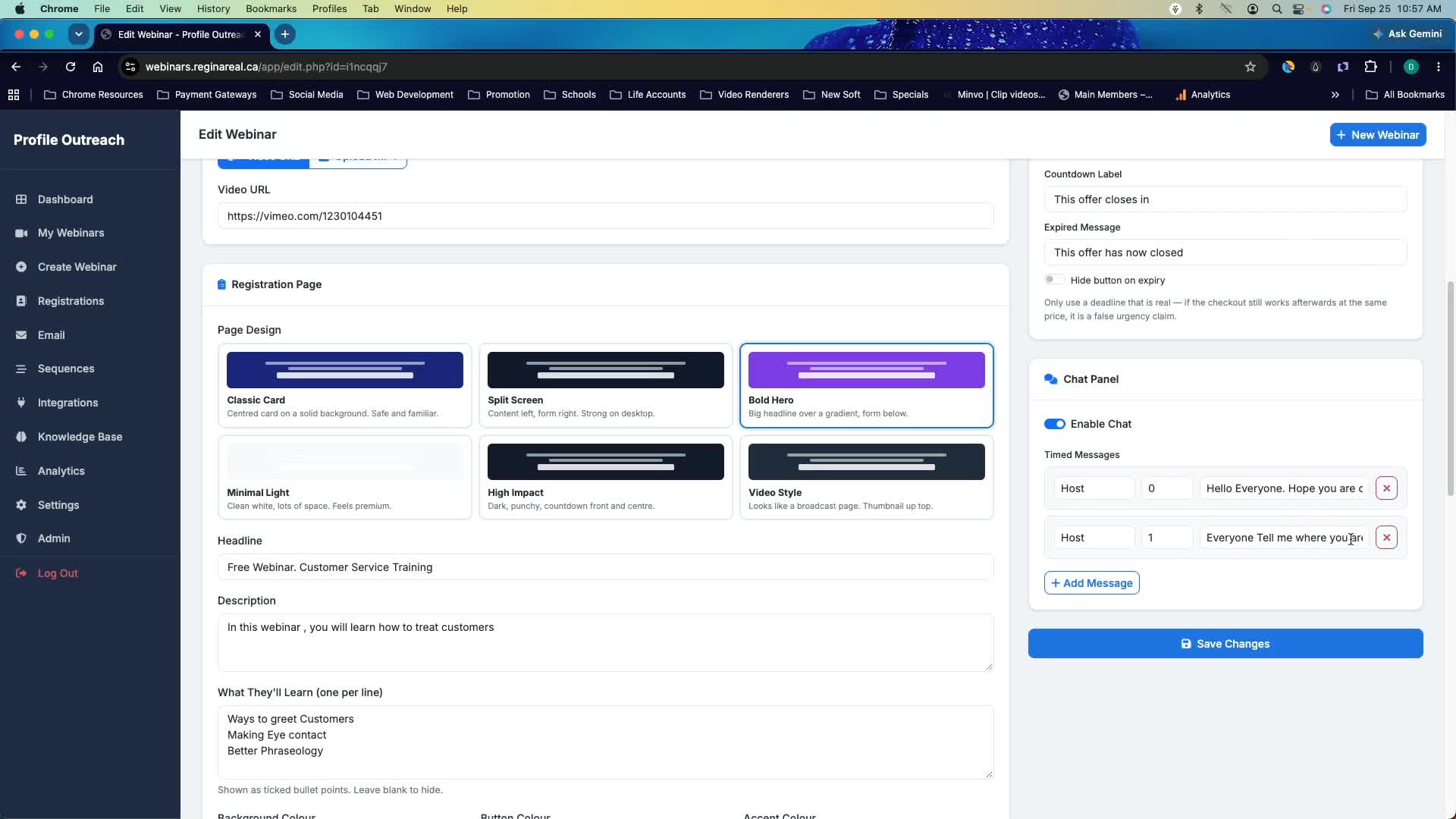Select Minimal Light page design
The image size is (1456, 819).
[x=345, y=478]
